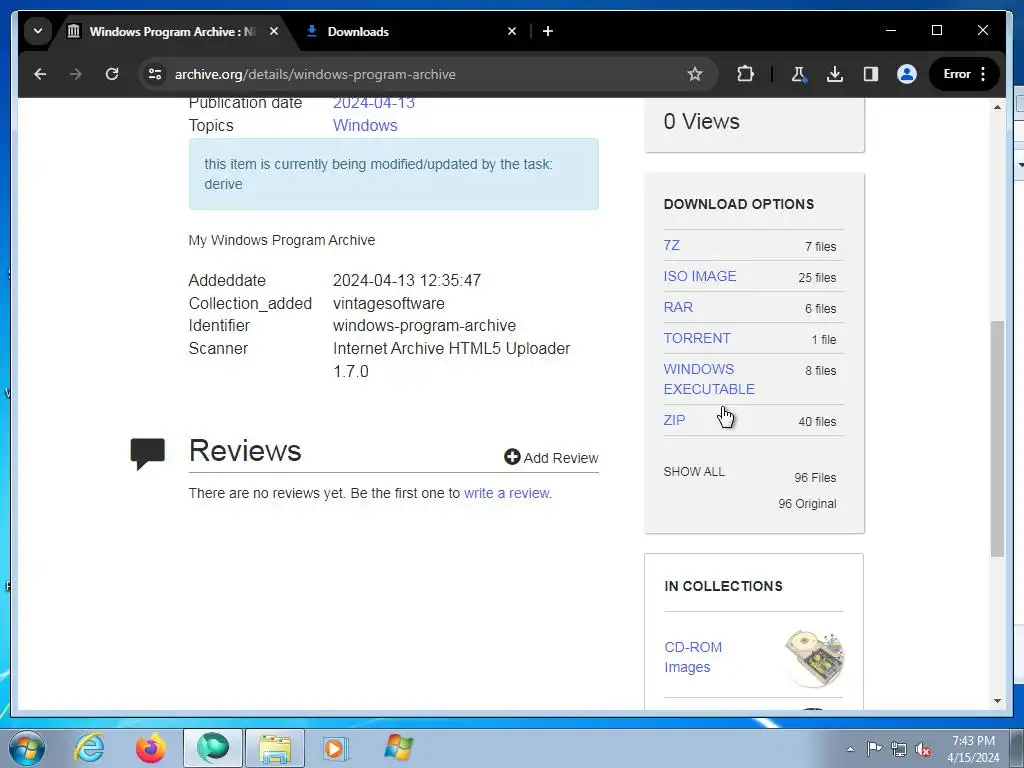Screen dimensions: 1024x768
Task: Open the ZIP download option
Action: 674,420
